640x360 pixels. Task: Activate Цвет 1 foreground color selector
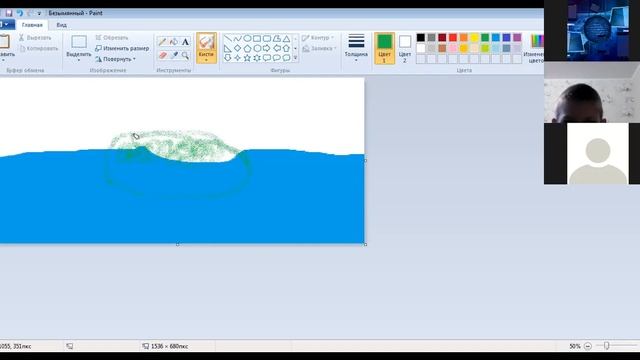click(384, 49)
